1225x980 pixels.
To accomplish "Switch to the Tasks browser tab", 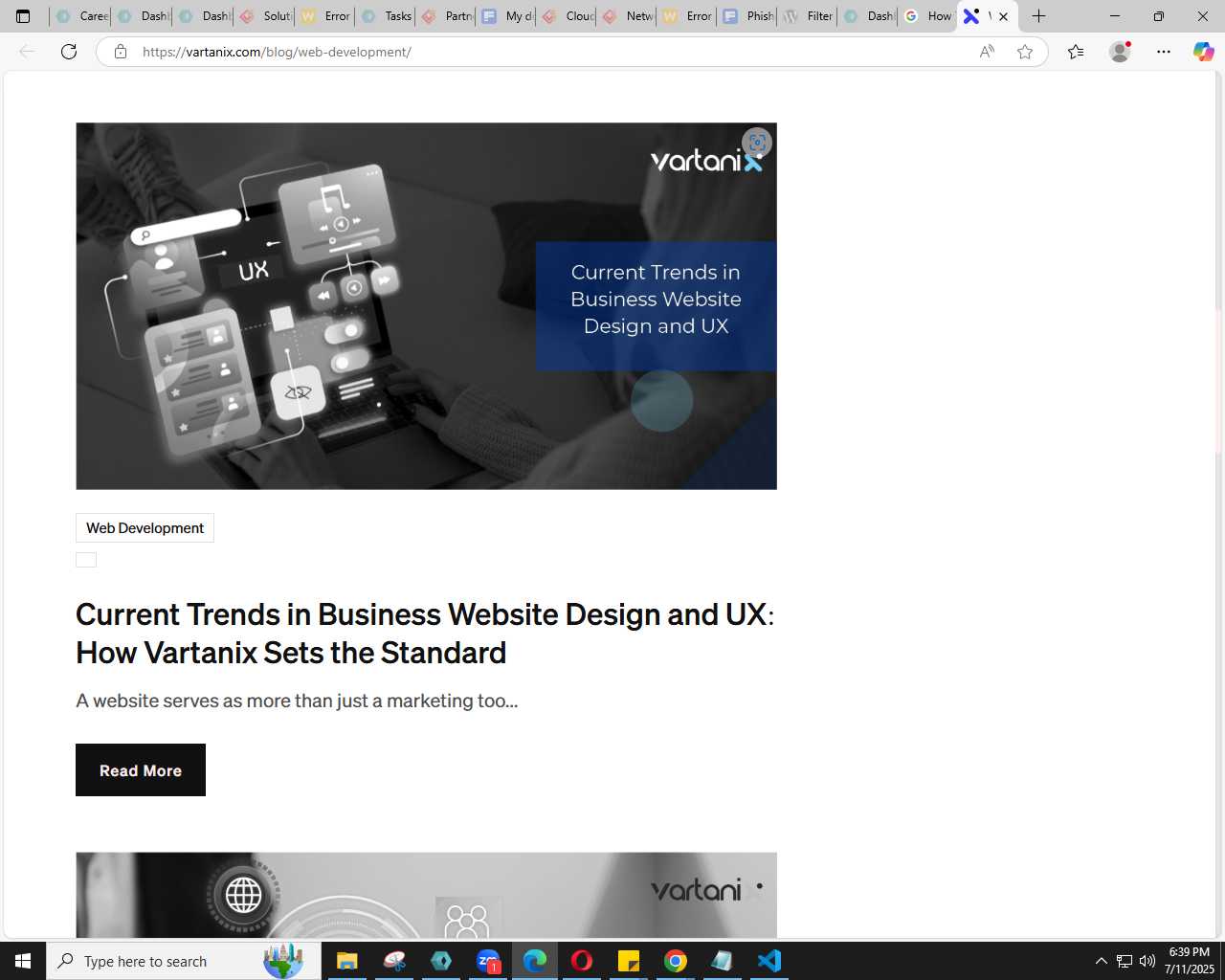I will tap(387, 16).
